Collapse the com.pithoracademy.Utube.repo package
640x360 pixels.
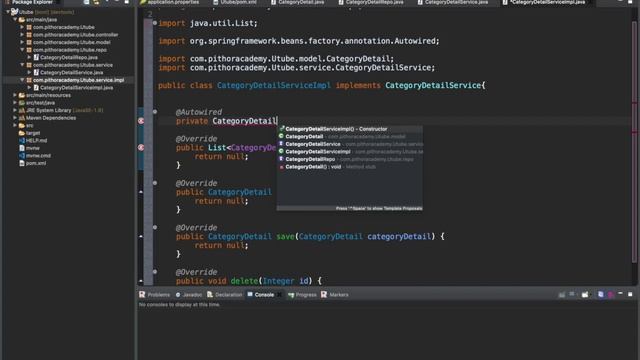[x=22, y=50]
